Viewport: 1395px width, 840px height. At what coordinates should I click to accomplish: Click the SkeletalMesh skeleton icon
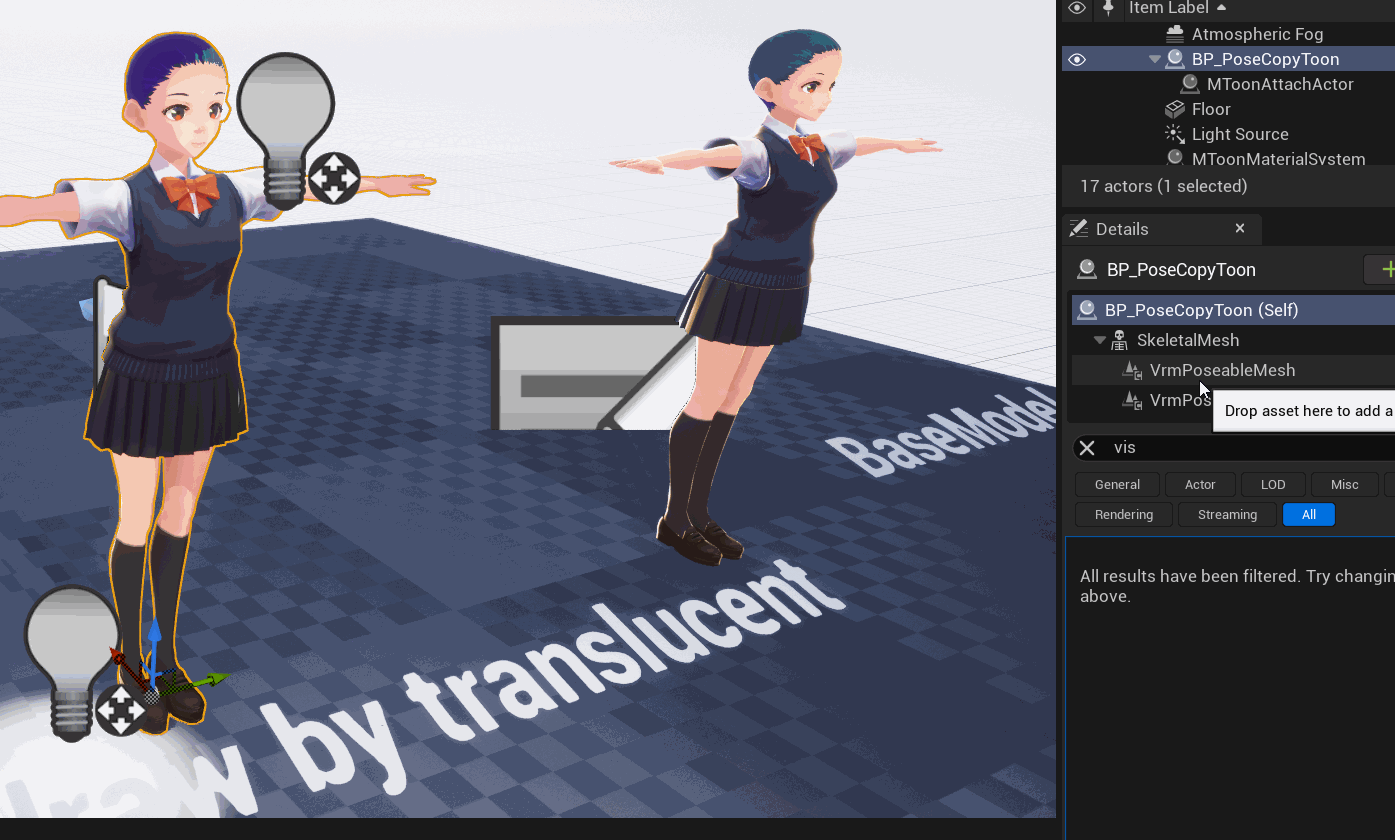1120,340
